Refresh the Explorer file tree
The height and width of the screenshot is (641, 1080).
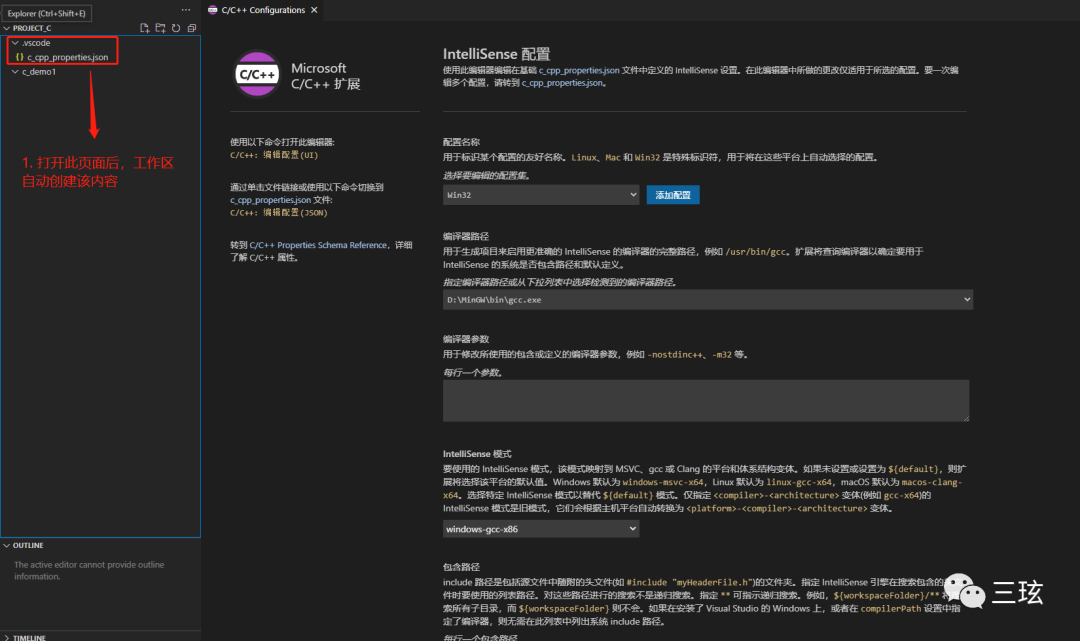(176, 28)
